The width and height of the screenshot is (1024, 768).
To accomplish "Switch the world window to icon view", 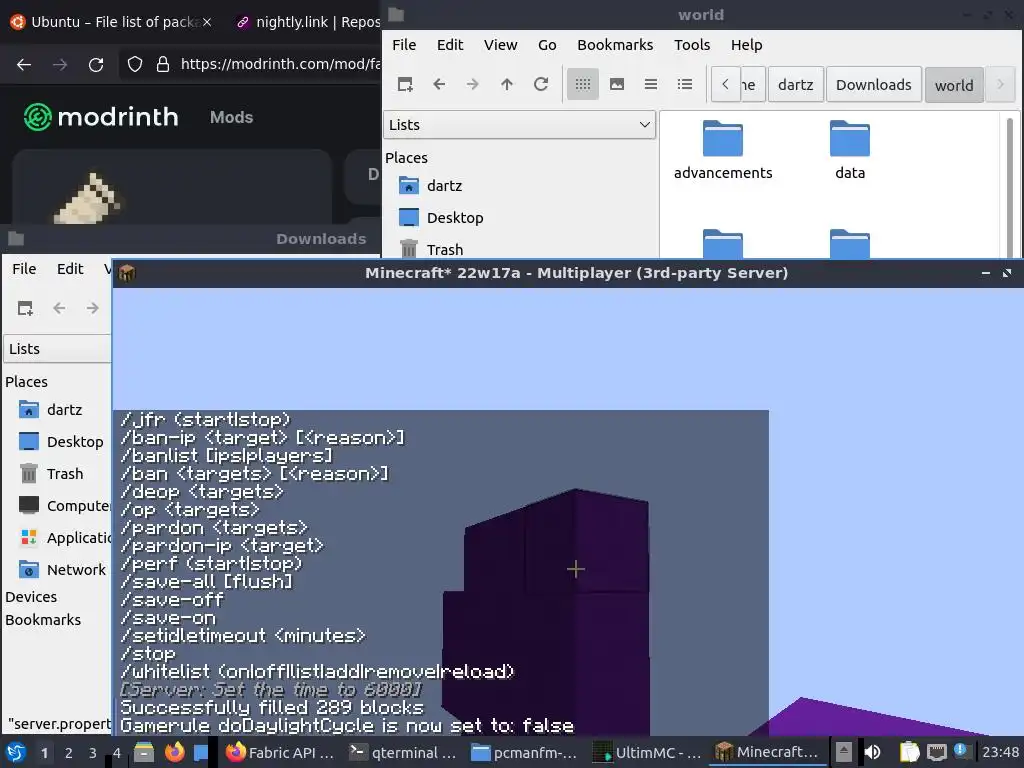I will (583, 84).
